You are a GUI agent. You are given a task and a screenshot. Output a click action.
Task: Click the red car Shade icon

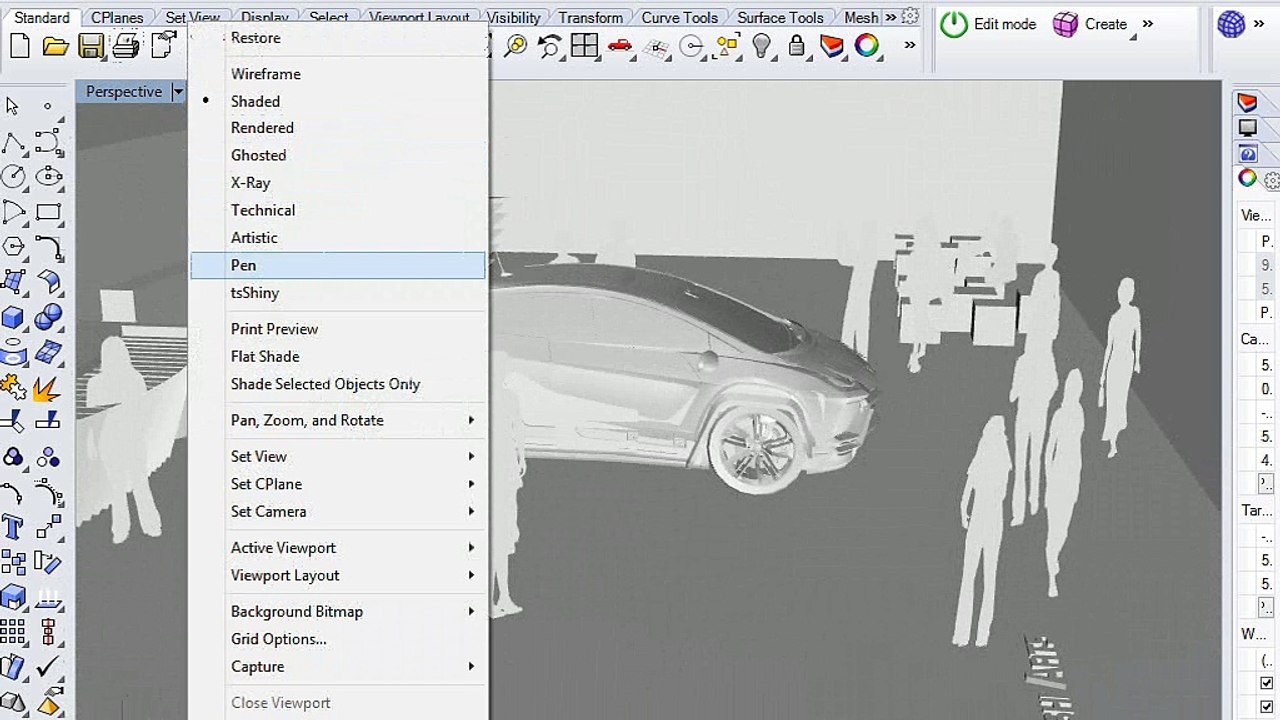[620, 46]
